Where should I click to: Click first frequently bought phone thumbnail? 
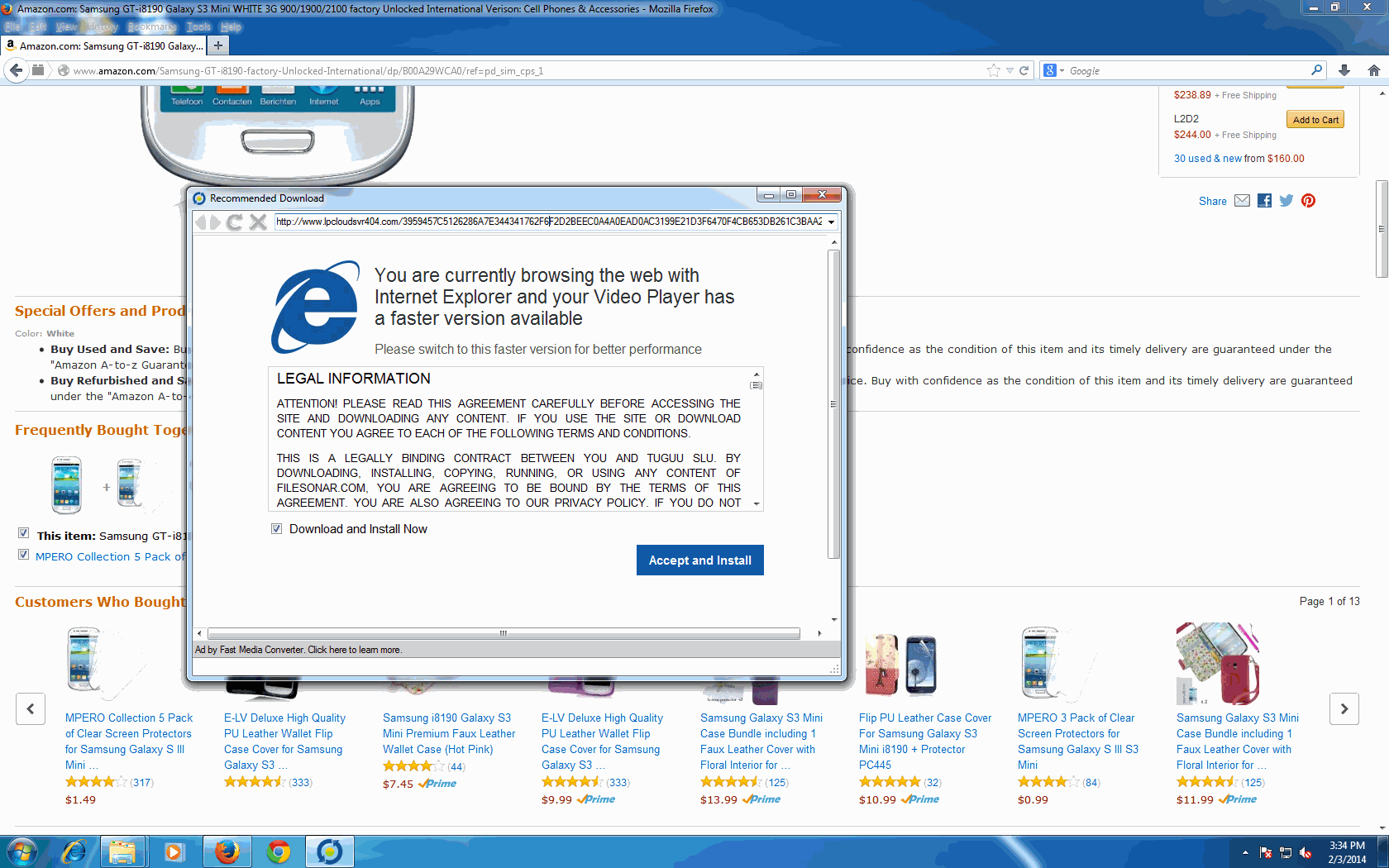click(x=67, y=485)
